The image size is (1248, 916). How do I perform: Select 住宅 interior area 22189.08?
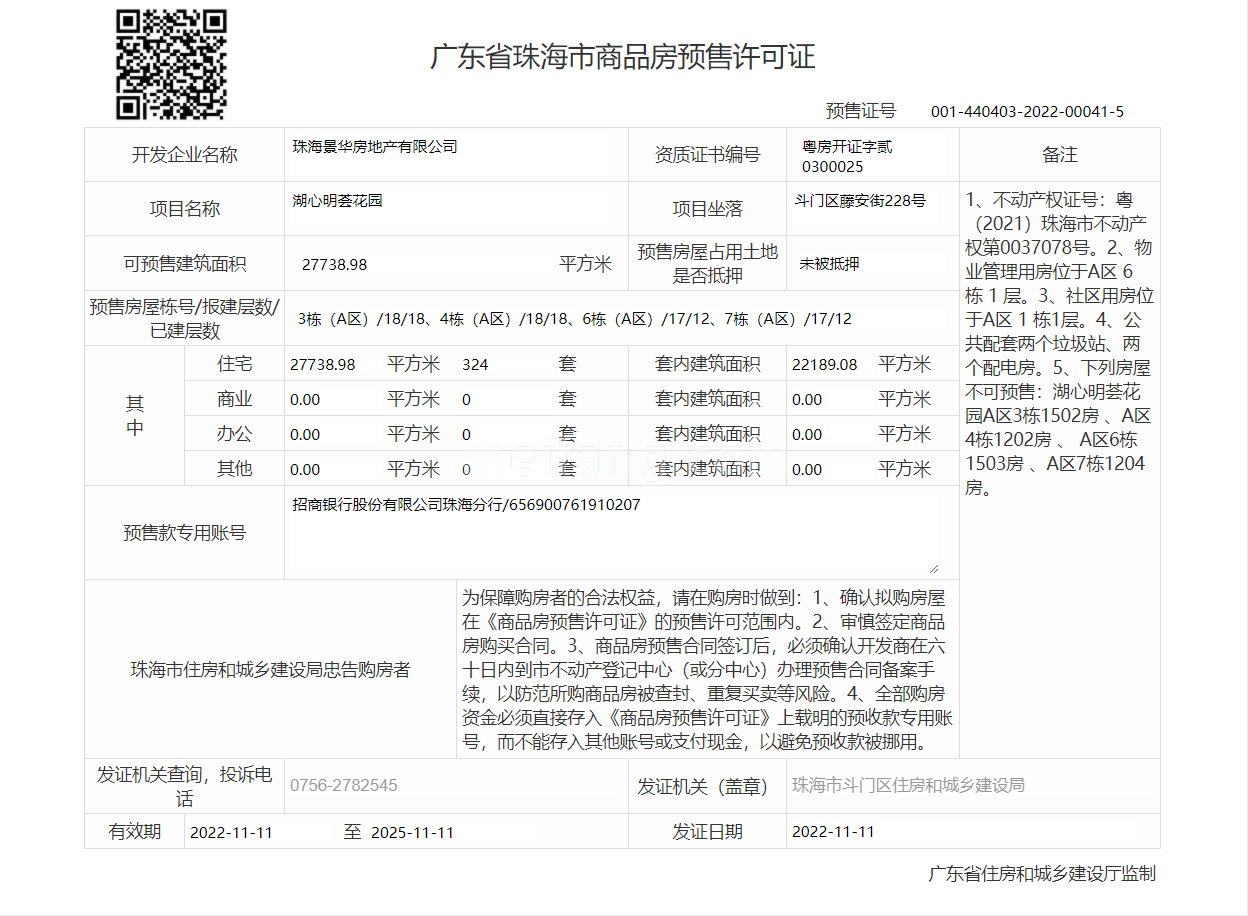825,365
